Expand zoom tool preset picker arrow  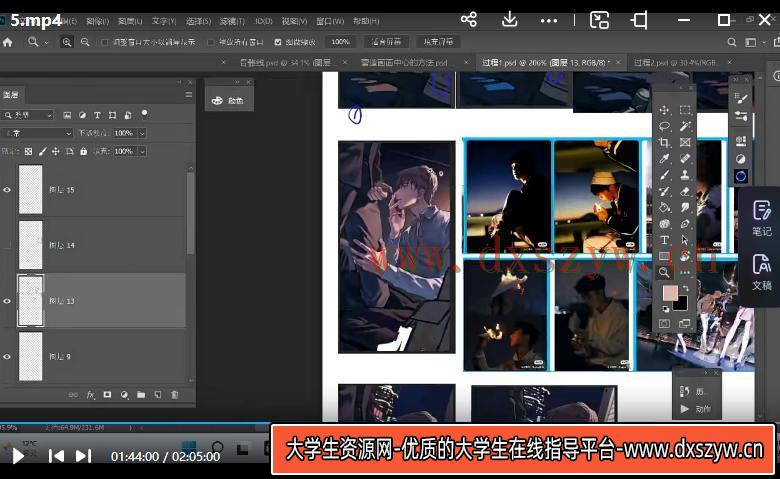[x=46, y=43]
